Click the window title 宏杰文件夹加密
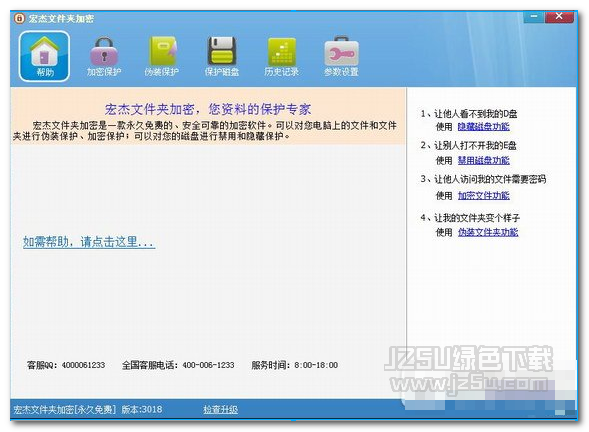 click(61, 18)
